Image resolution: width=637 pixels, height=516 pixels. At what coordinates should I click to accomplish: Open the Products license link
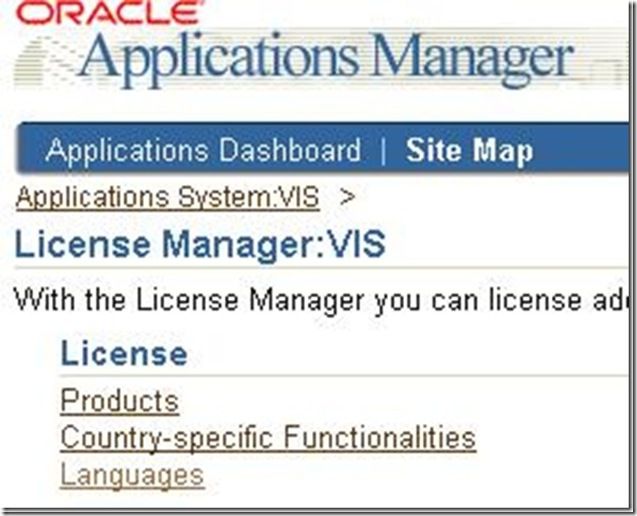tap(119, 401)
